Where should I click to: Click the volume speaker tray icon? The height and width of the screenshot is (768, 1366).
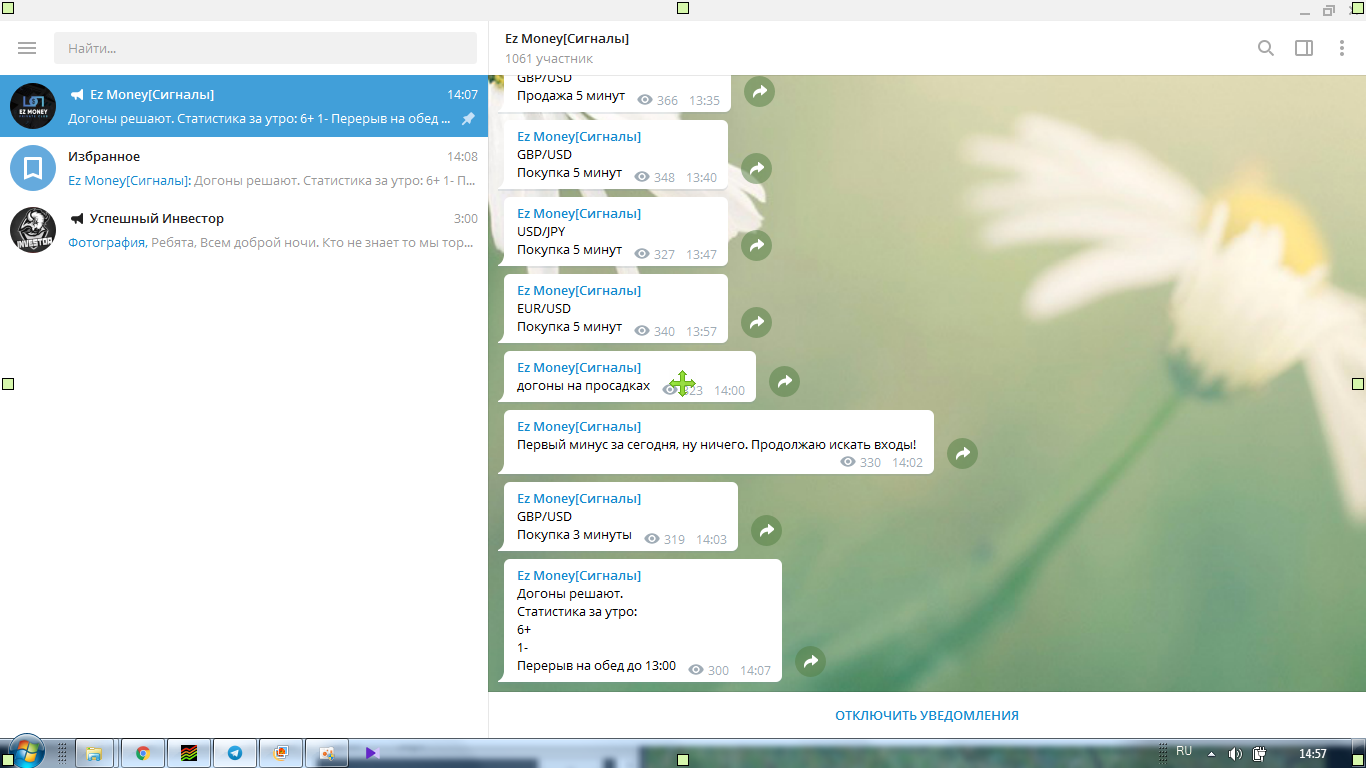(1235, 754)
